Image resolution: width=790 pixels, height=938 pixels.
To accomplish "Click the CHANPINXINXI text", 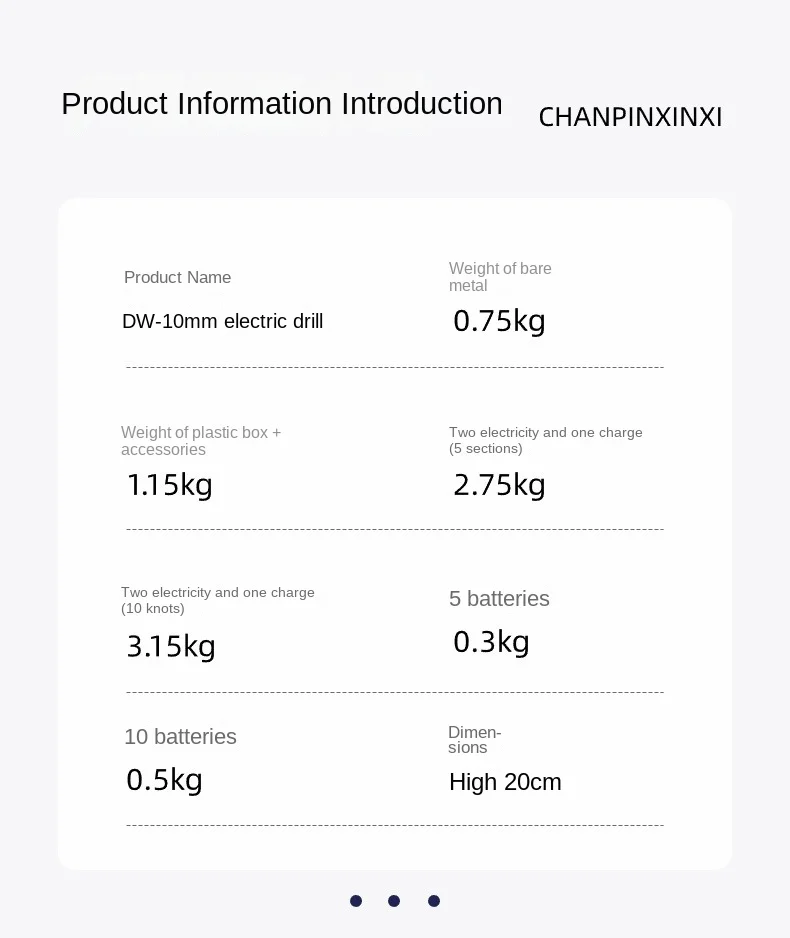I will coord(630,117).
